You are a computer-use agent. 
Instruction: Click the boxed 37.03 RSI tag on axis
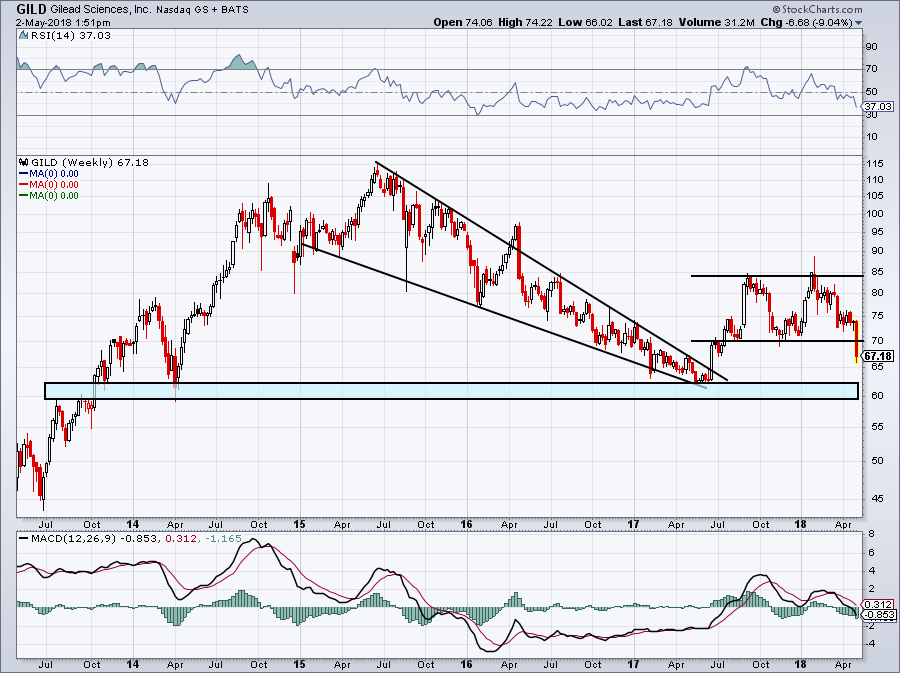[879, 106]
